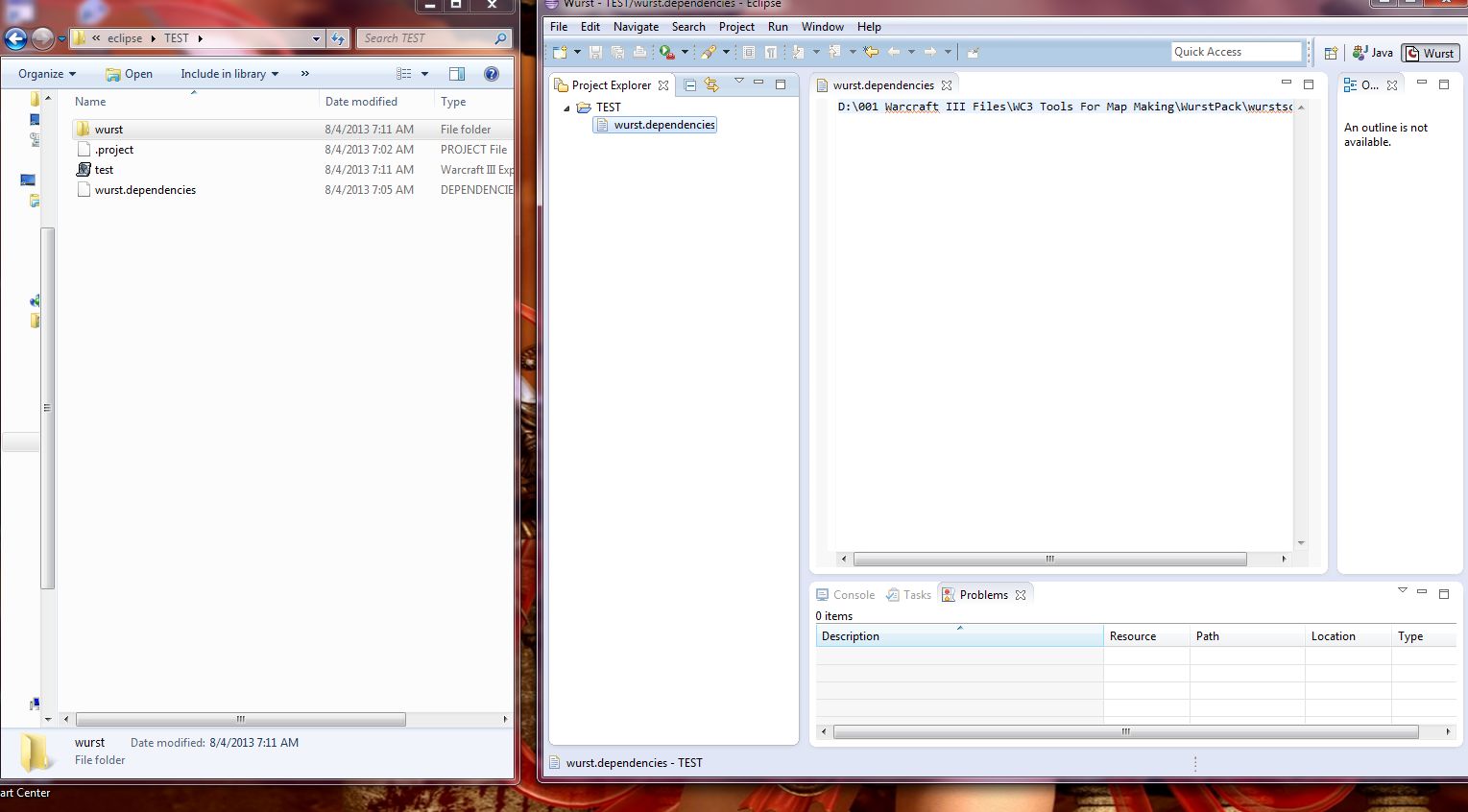Click the Location column header in Problems
This screenshot has height=812, width=1468.
click(1348, 636)
